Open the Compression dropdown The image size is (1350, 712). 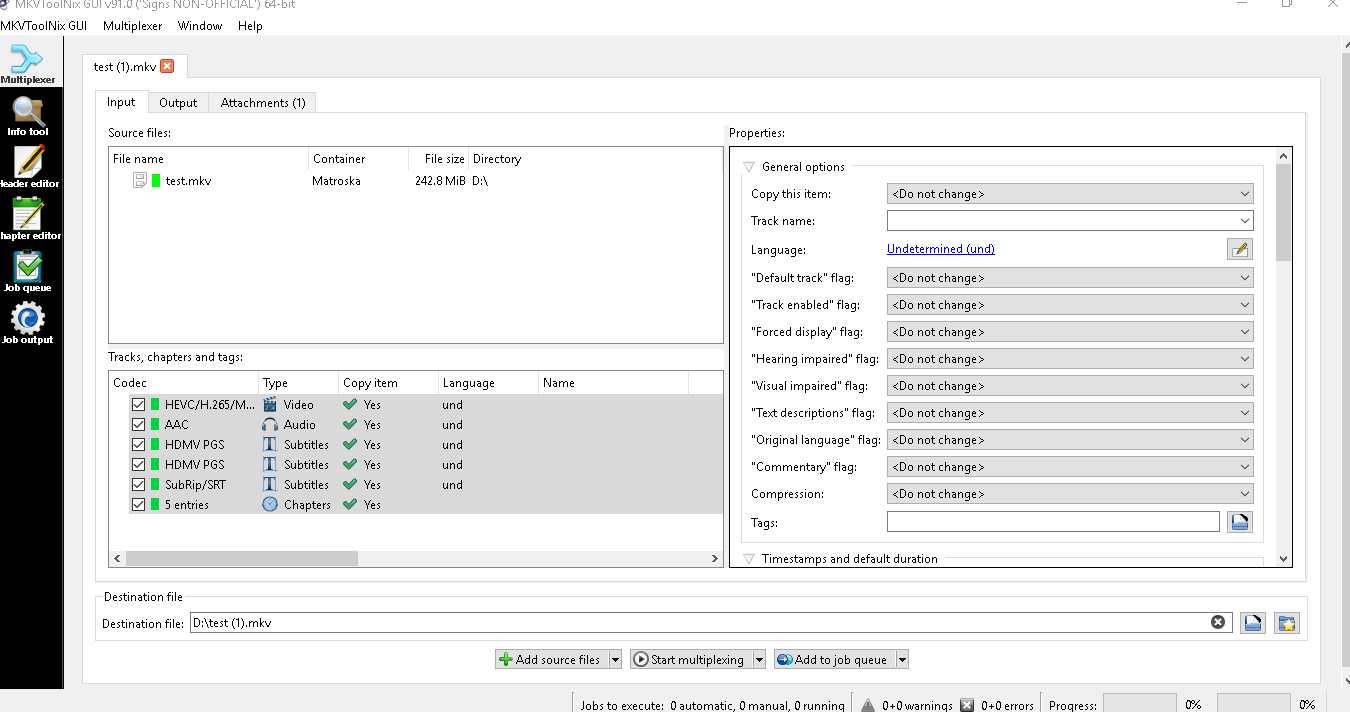point(1069,494)
